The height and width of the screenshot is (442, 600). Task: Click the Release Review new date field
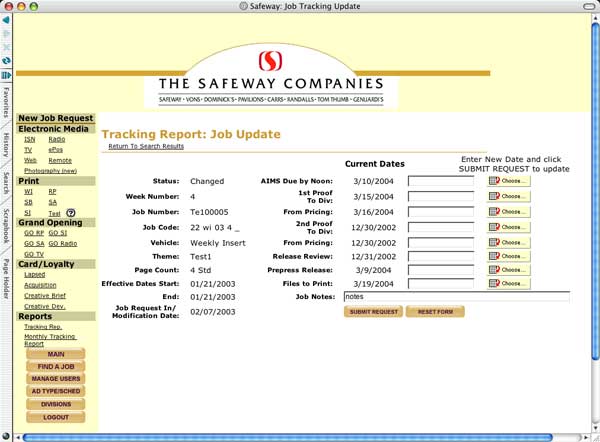[x=441, y=256]
